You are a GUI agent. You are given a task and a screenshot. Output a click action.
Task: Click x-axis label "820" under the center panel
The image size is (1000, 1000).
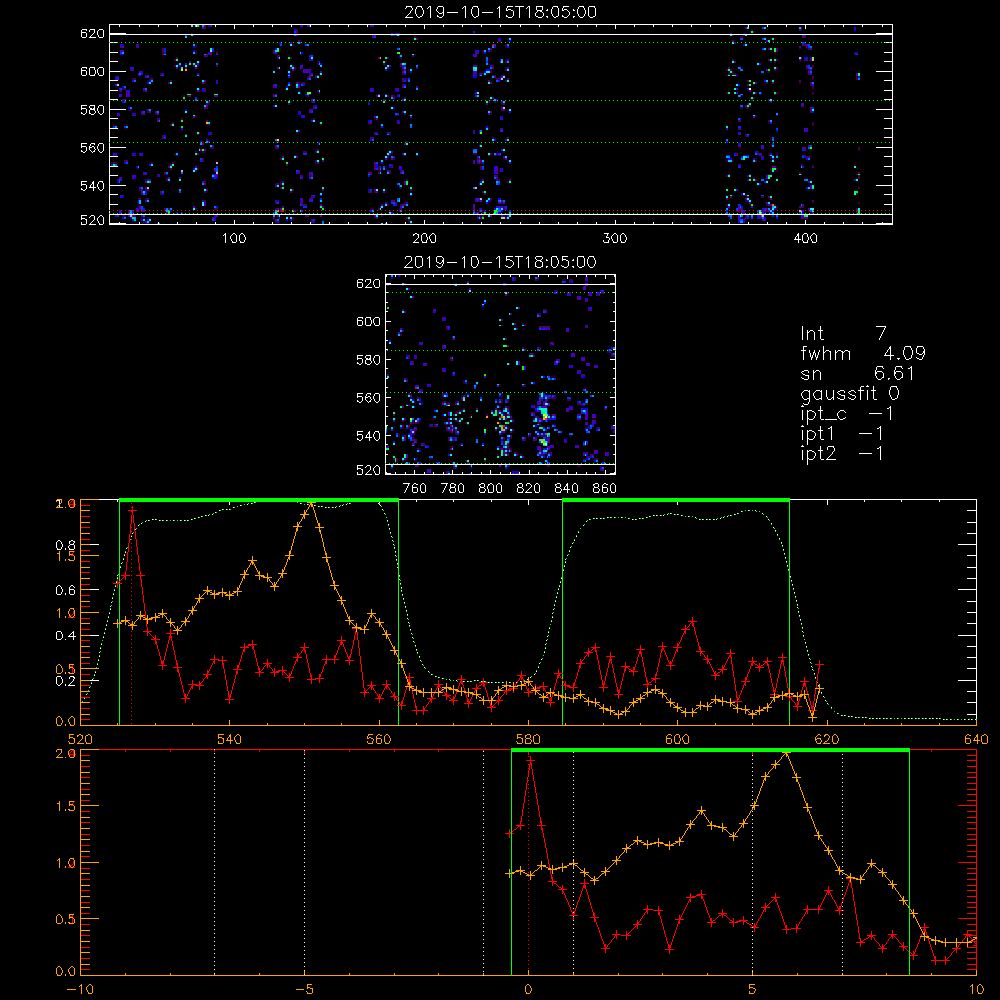click(x=529, y=489)
